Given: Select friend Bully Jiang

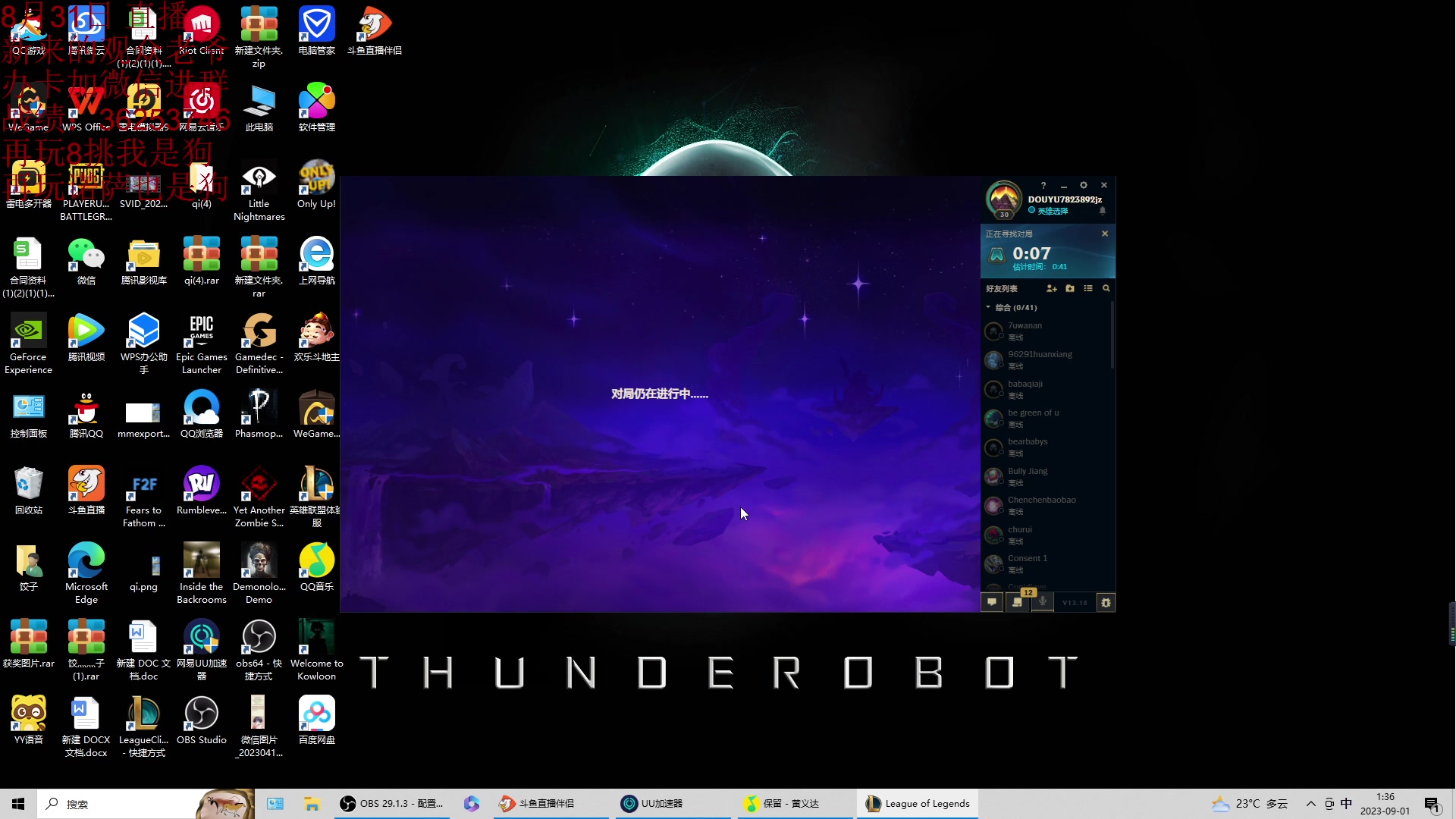Looking at the screenshot, I should [1046, 477].
